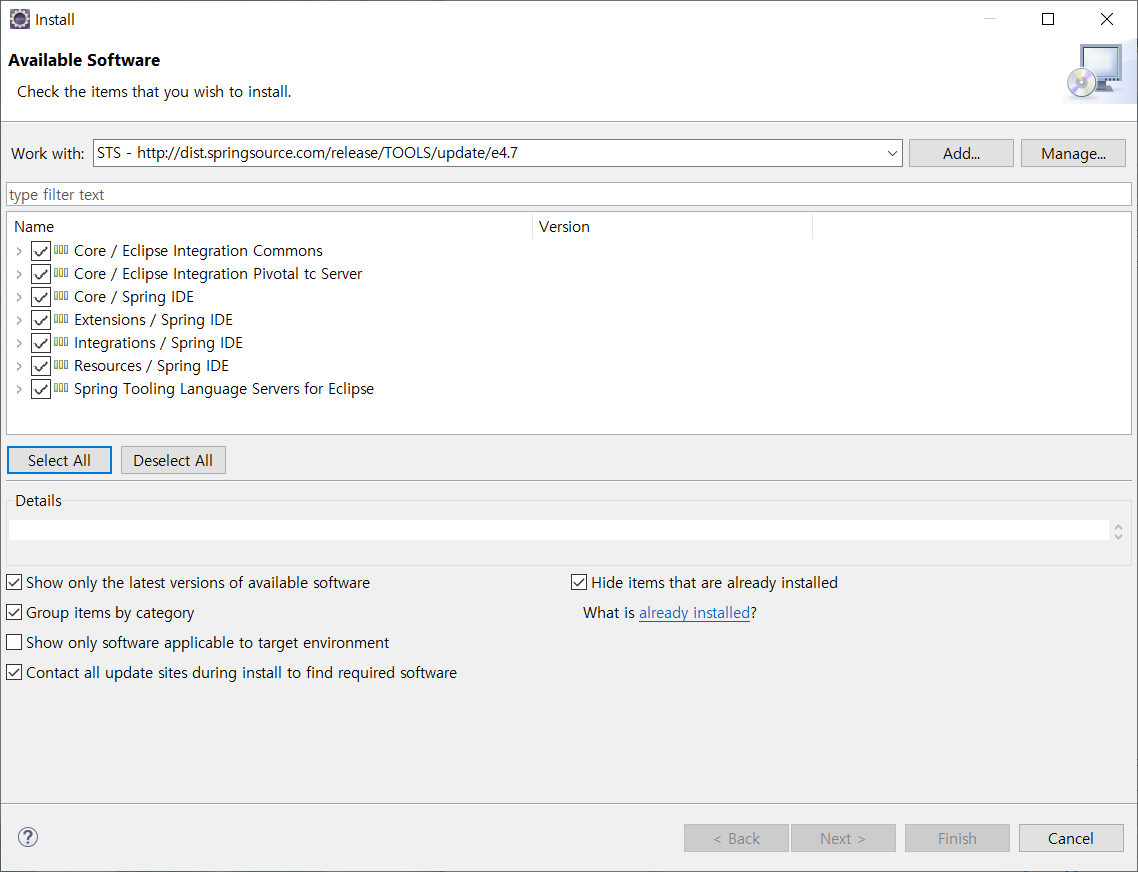Enable Show only software applicable to target environment
Viewport: 1138px width, 872px height.
pyautogui.click(x=14, y=643)
